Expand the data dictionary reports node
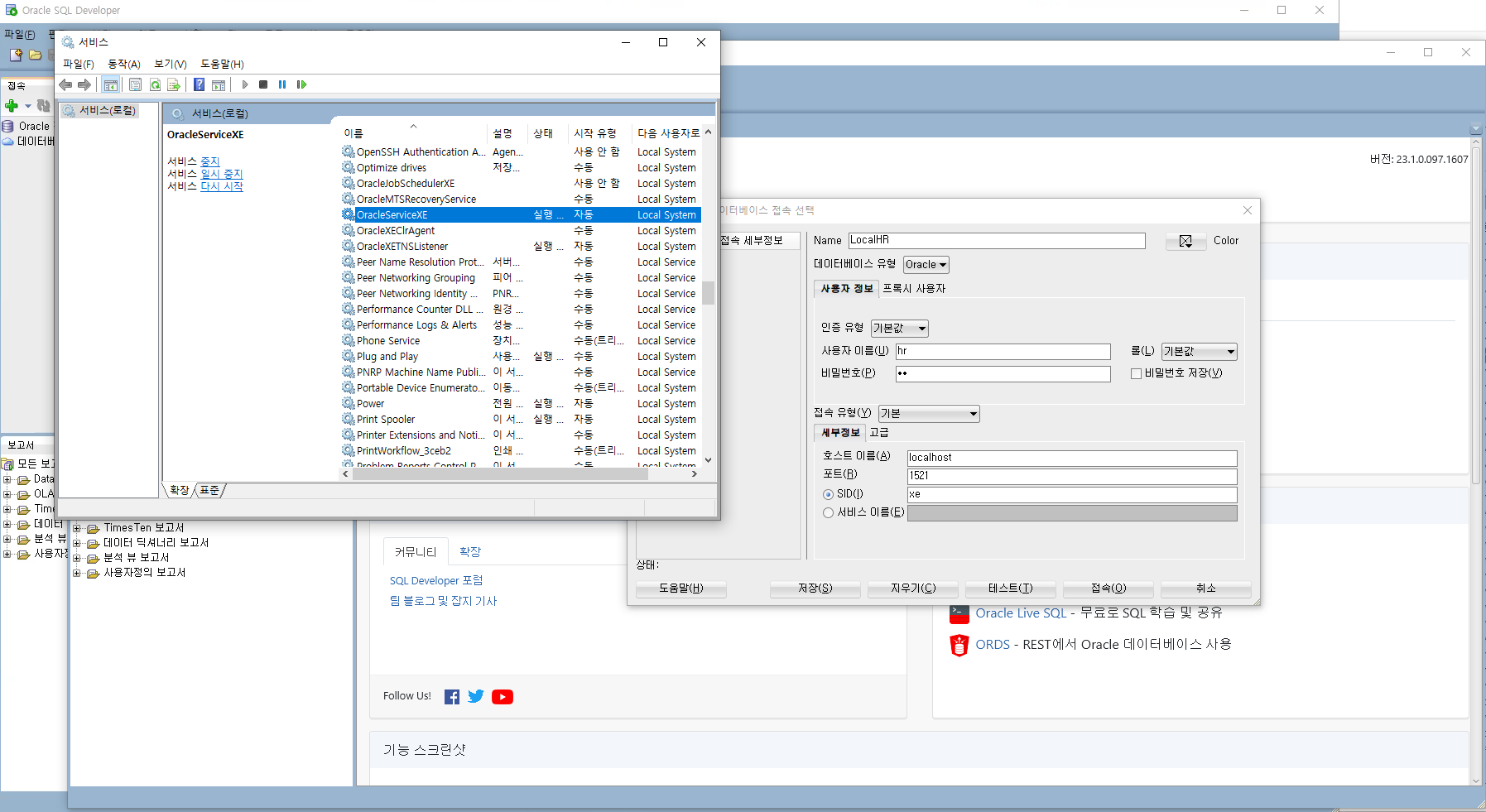Screen dimensions: 1486x812 pyautogui.click(x=76, y=543)
